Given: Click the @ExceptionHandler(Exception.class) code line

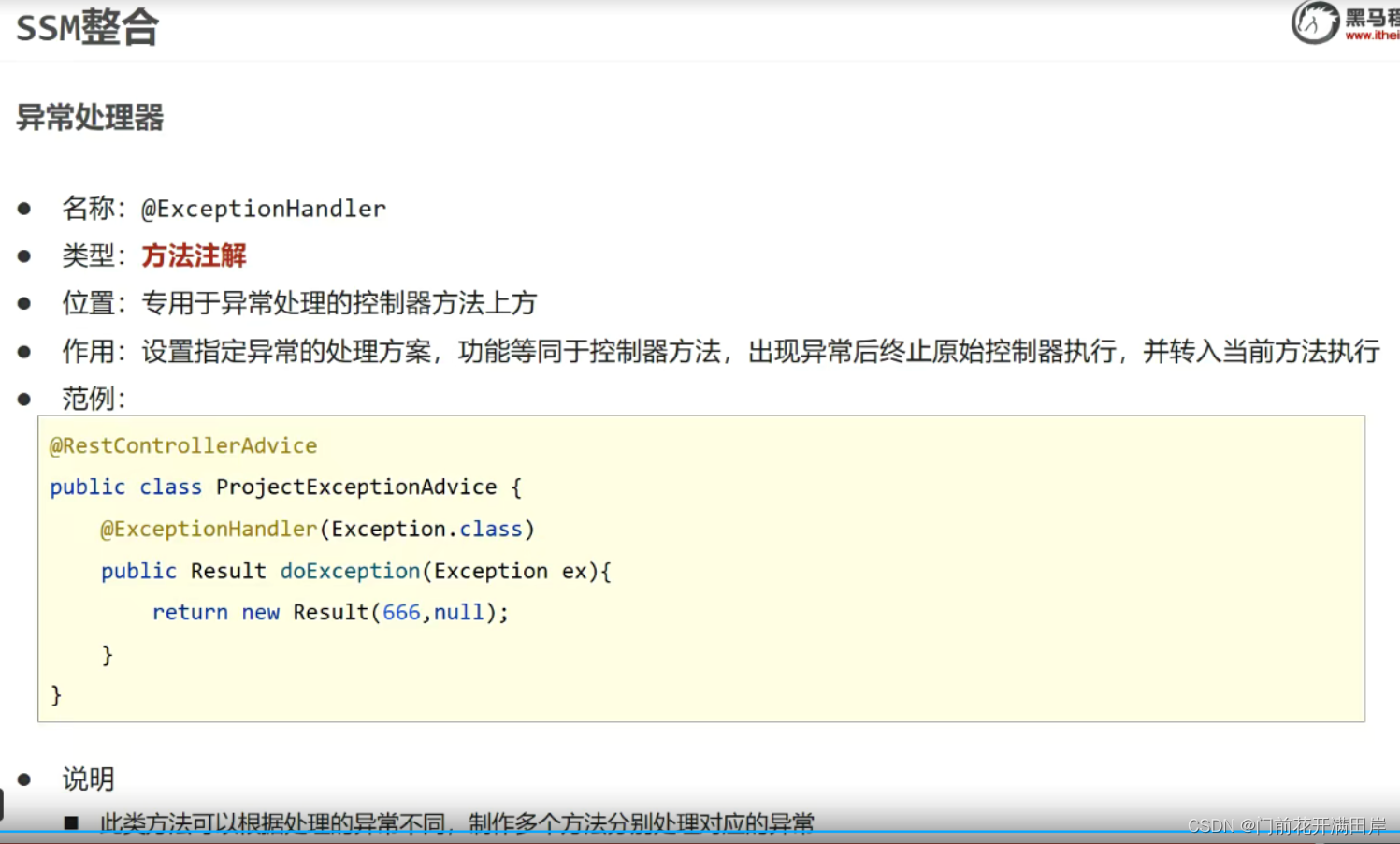Looking at the screenshot, I should (317, 530).
